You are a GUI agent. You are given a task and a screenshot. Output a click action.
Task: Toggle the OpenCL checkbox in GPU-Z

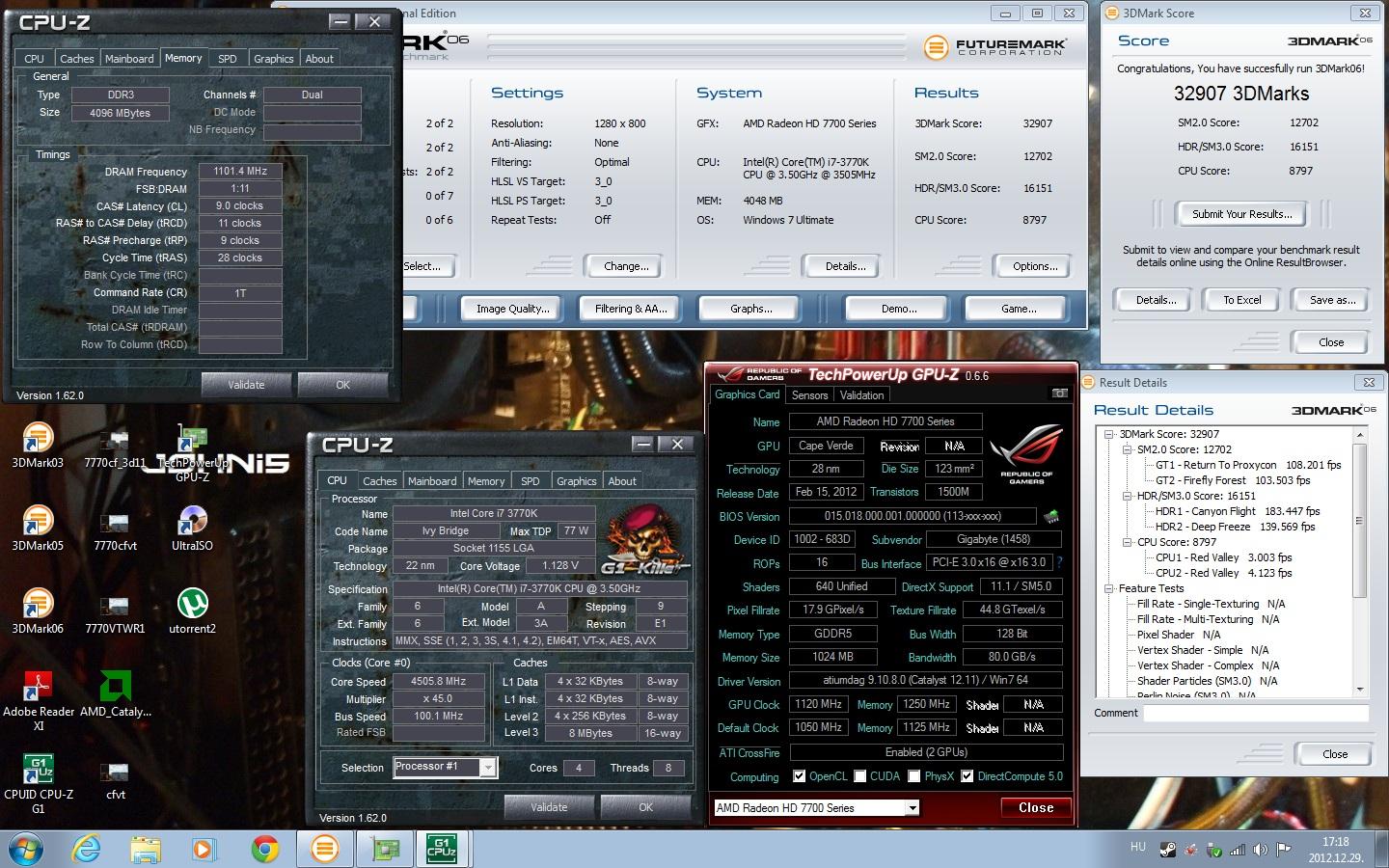tap(799, 776)
